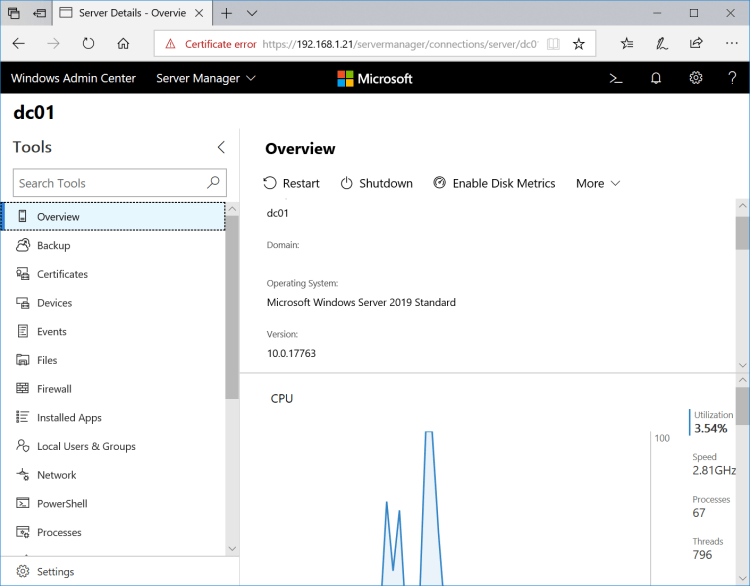Click the Restart button

pos(292,183)
